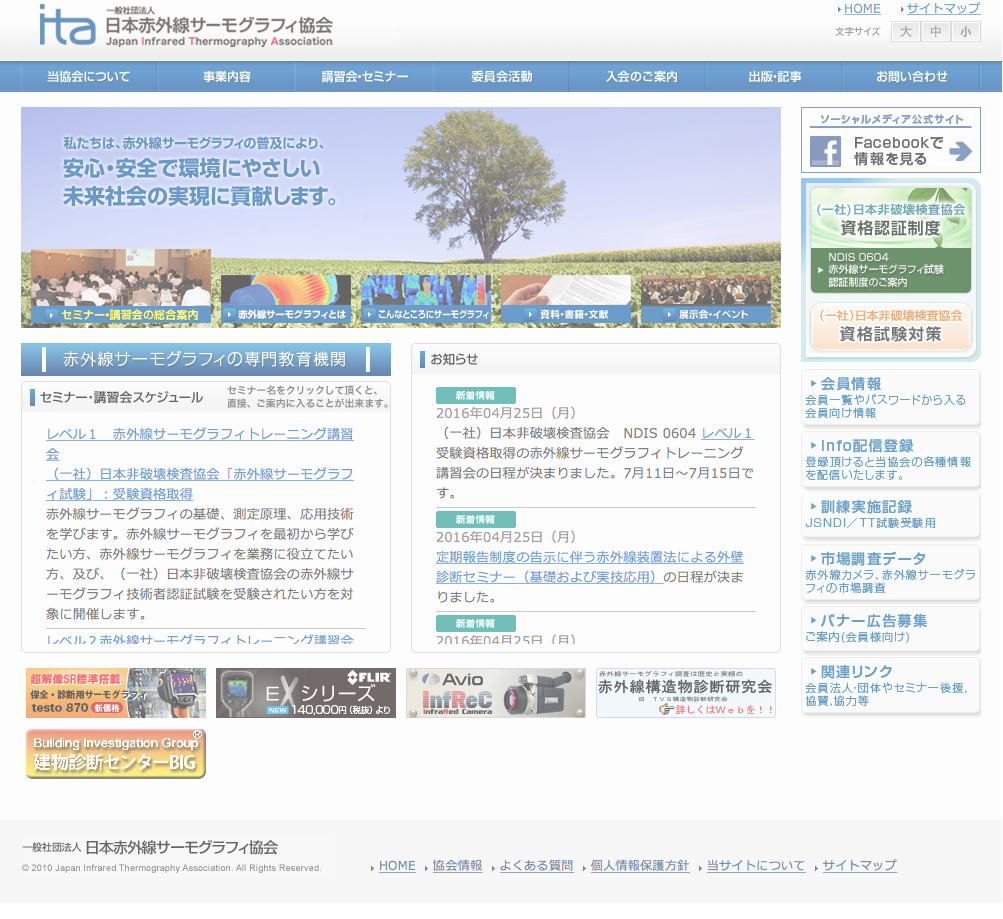This screenshot has width=1003, height=919.
Task: Click the レベル1 link in first news item
Action: 727,434
